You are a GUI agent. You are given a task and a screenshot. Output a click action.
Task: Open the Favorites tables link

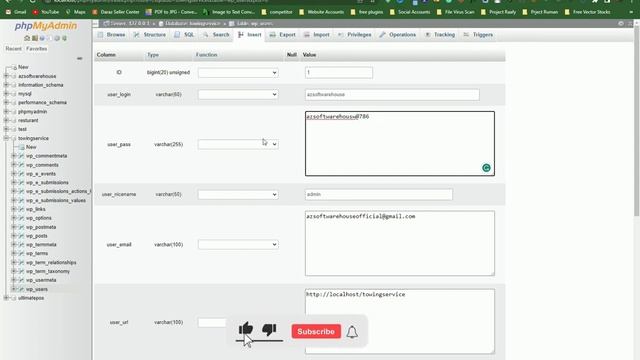36,49
